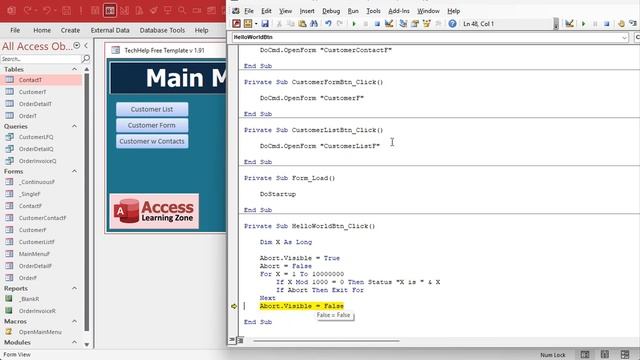640x360 pixels.
Task: Click the Access Learning Zone logo
Action: point(154,211)
